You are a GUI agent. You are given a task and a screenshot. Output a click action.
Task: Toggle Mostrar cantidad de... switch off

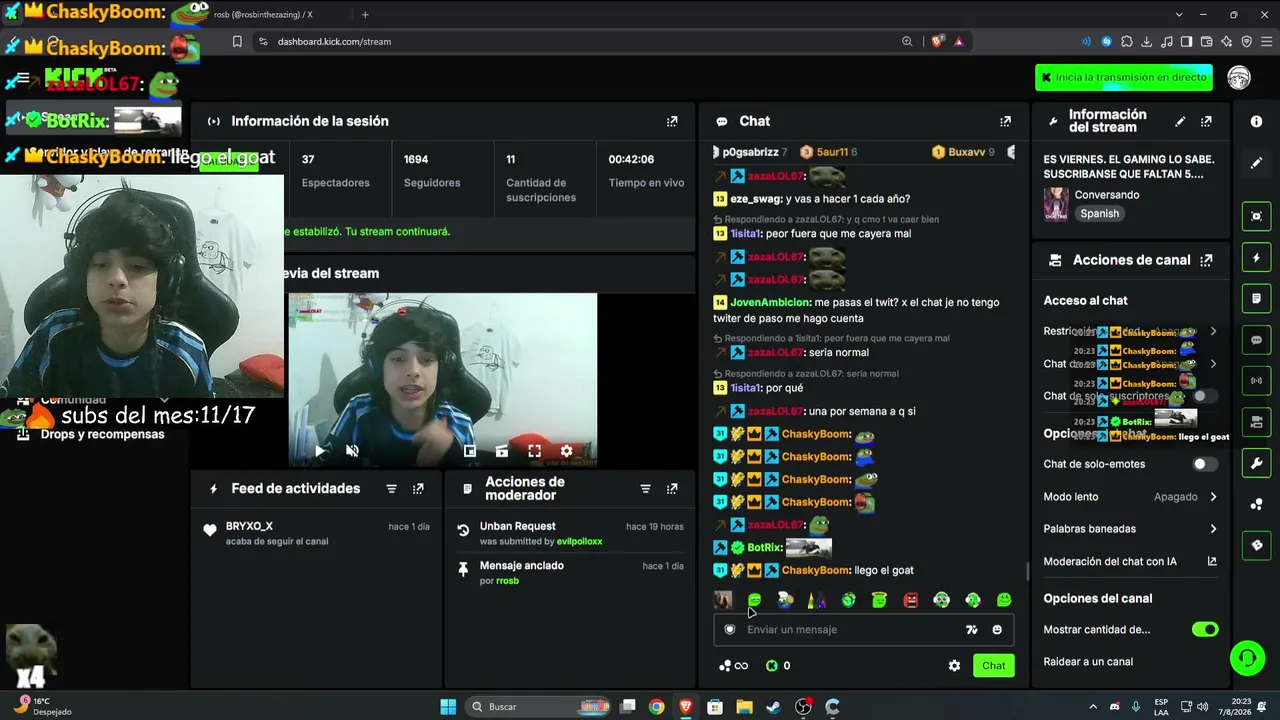click(x=1205, y=630)
